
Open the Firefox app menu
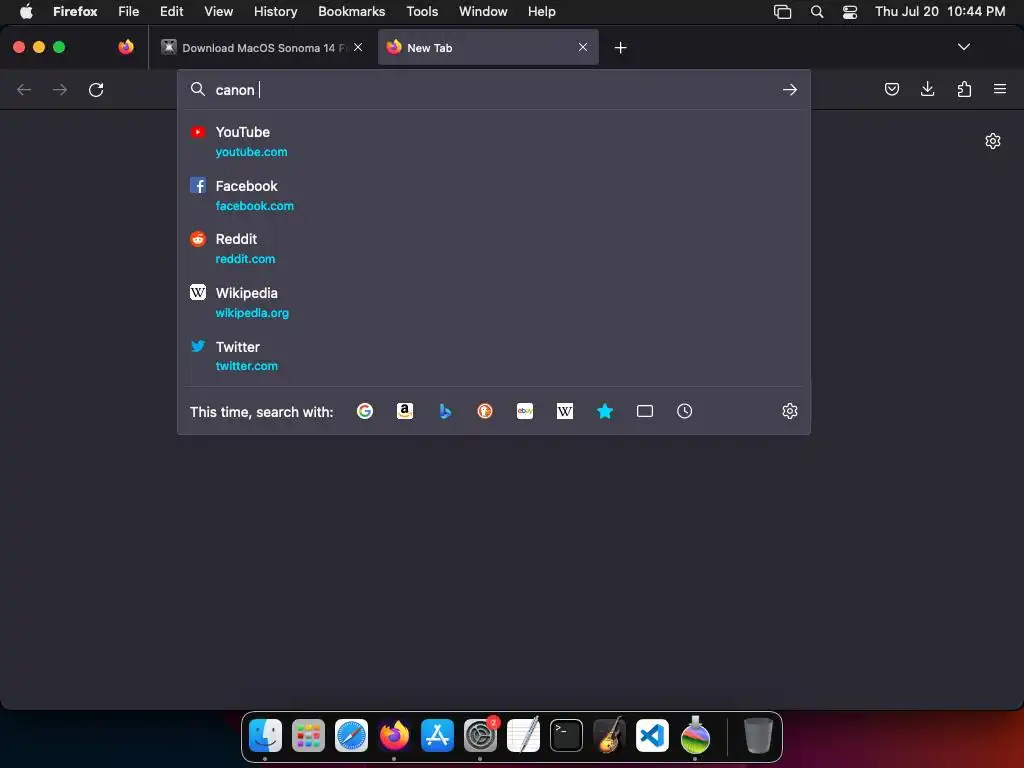click(x=75, y=11)
